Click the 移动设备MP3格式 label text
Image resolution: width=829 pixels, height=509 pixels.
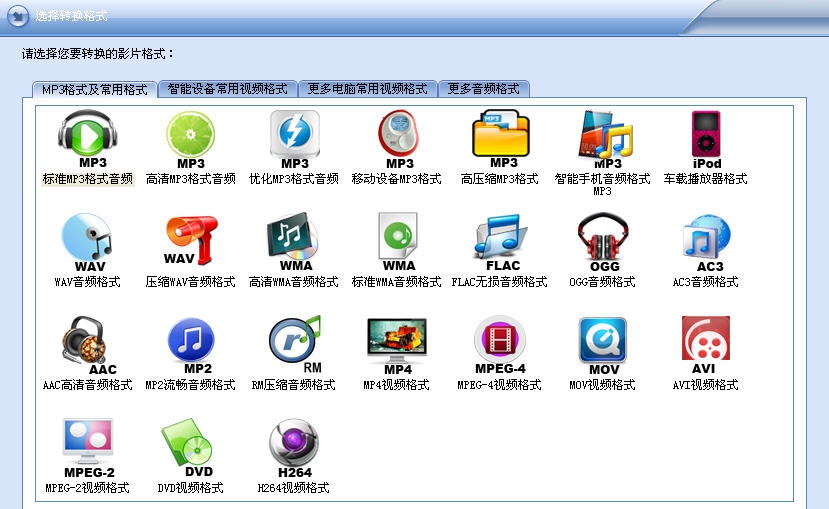tap(397, 179)
